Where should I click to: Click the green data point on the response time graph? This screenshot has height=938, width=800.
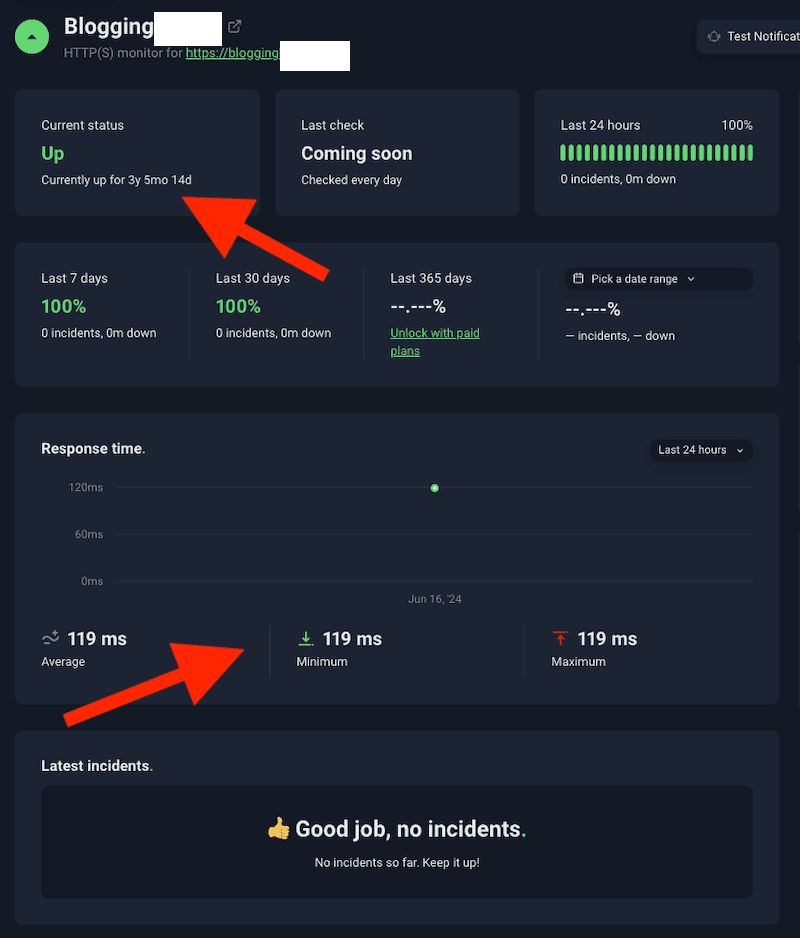[434, 488]
